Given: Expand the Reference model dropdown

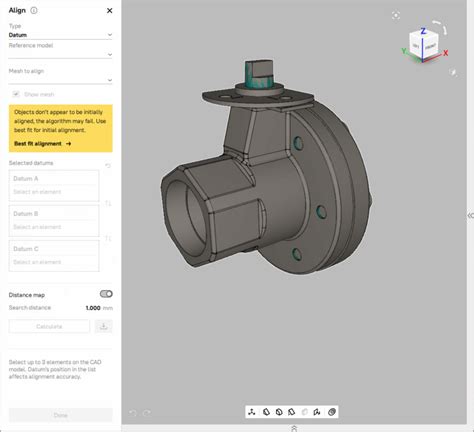Looking at the screenshot, I should click(x=60, y=54).
